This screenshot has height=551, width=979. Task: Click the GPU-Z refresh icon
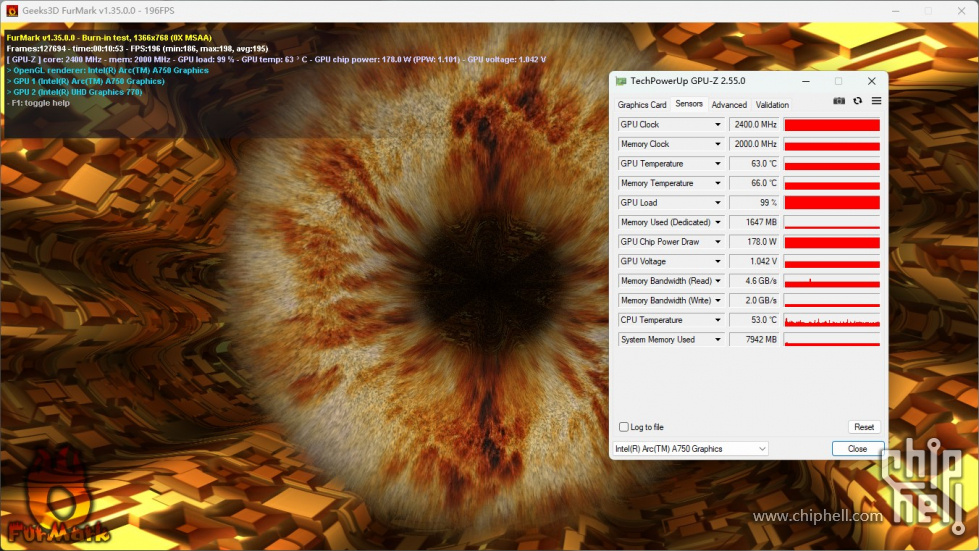857,101
